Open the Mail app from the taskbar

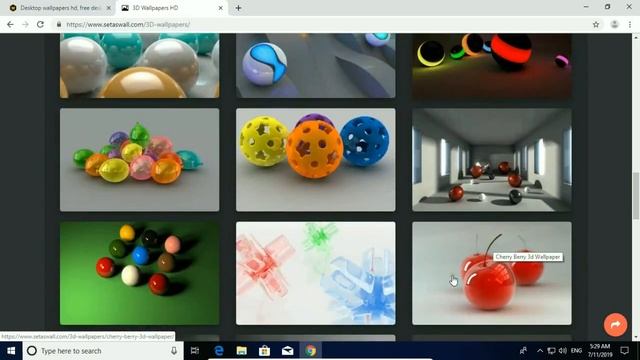[x=287, y=351]
